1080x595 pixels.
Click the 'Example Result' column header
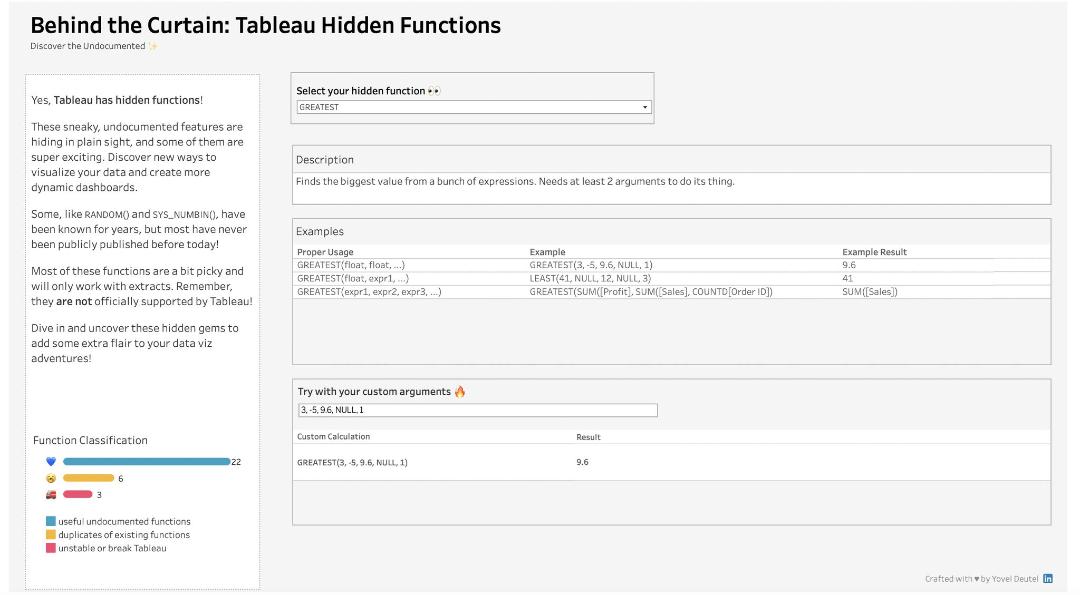[x=874, y=252]
